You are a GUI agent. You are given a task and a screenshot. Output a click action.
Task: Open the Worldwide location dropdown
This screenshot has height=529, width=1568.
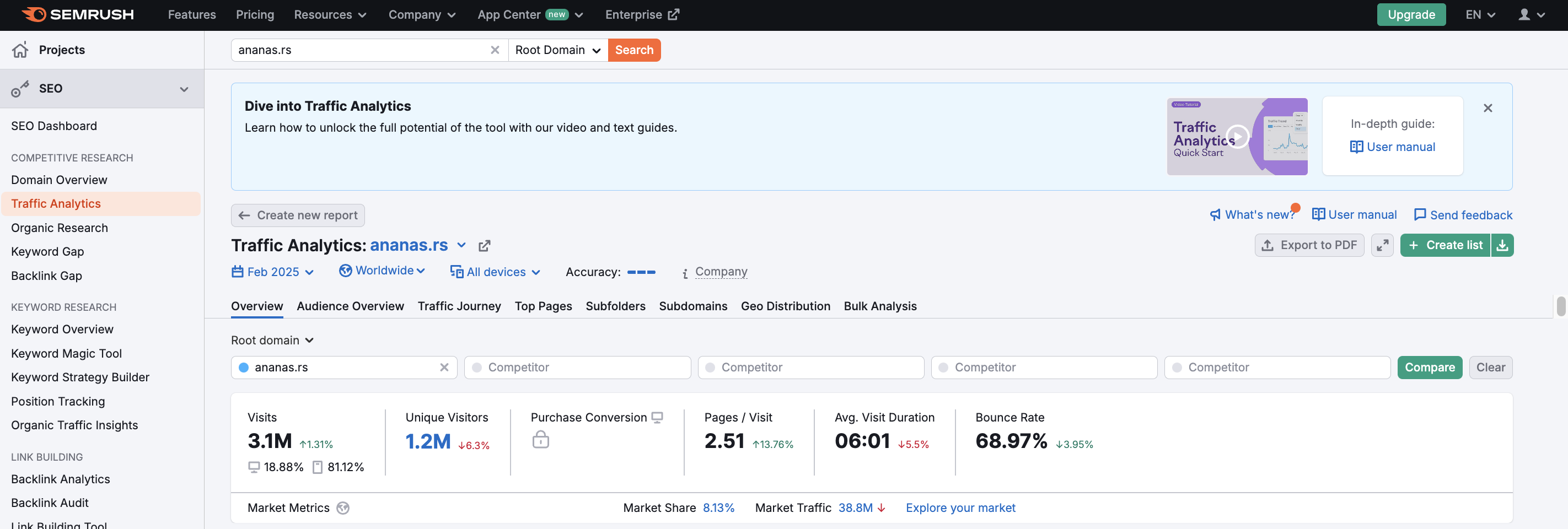click(x=382, y=271)
